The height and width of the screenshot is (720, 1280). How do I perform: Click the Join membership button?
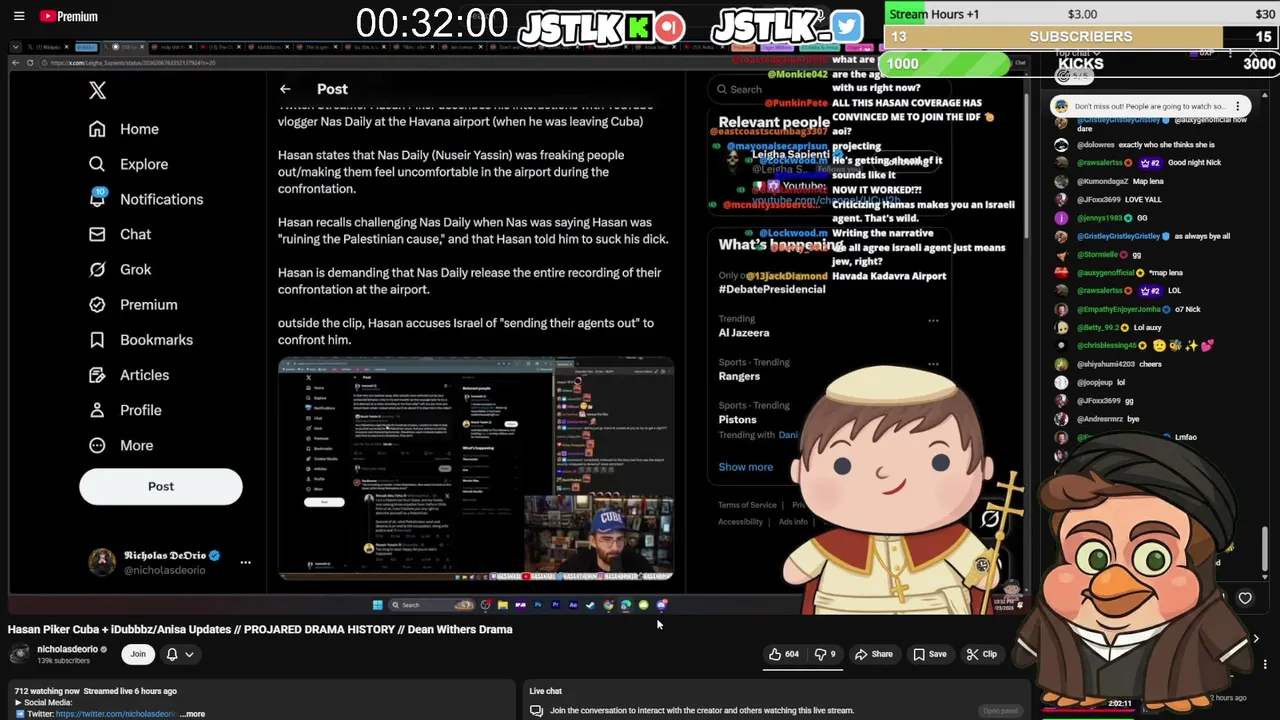coord(138,654)
